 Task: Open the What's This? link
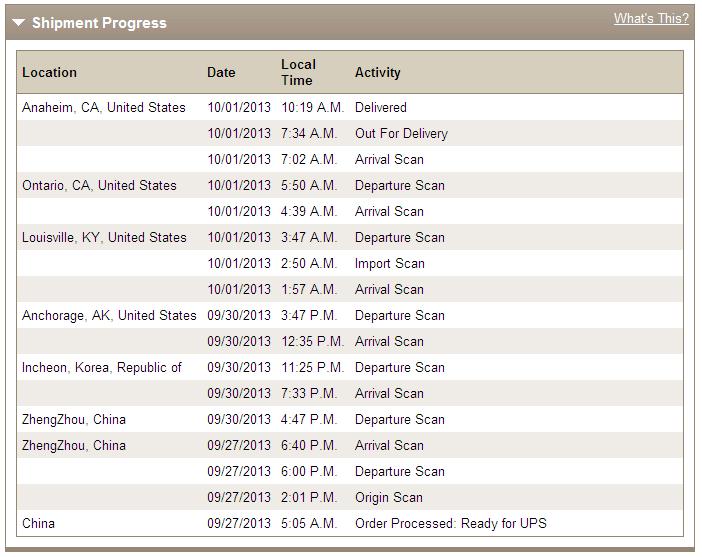coord(651,19)
